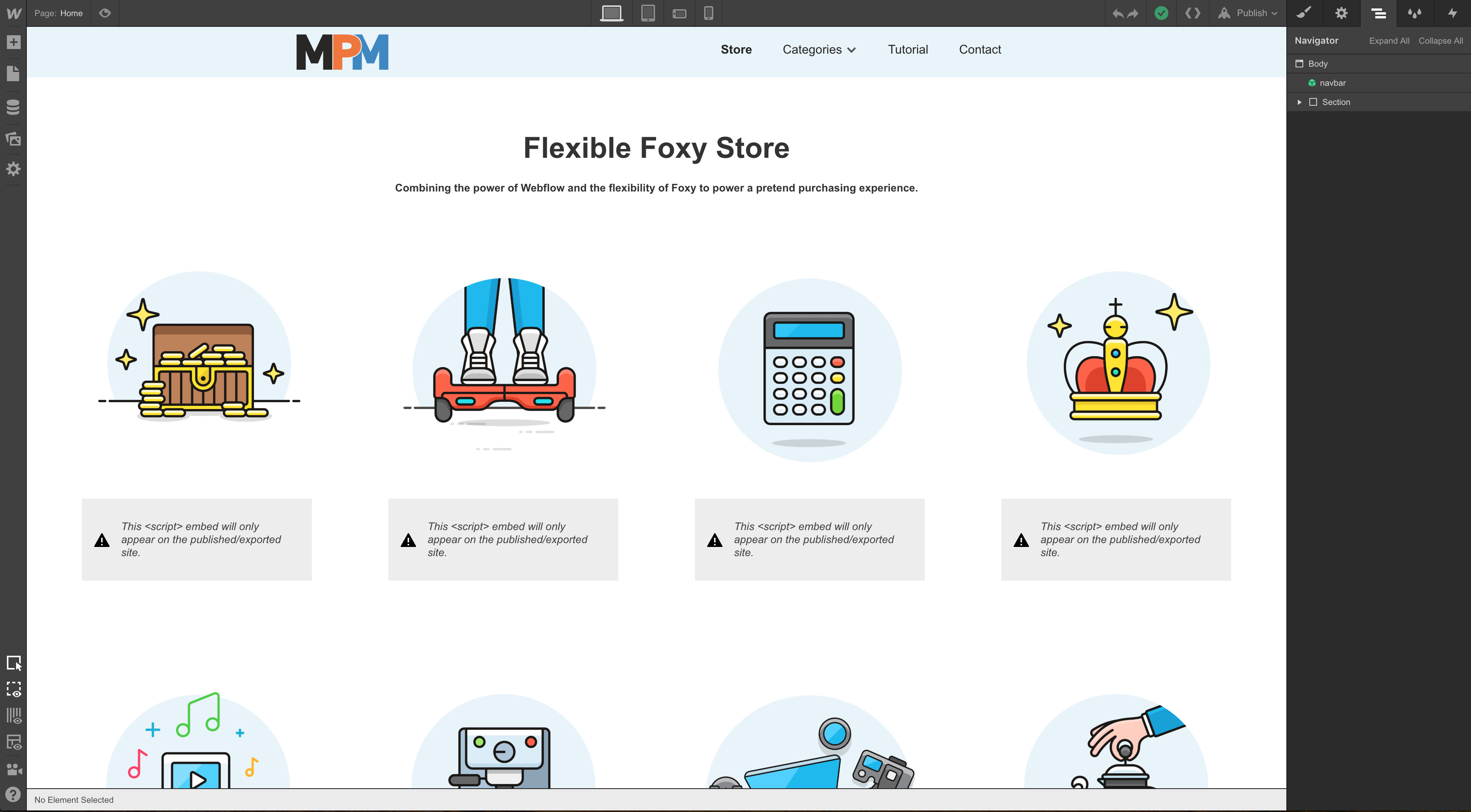
Task: Expand the Section node in Navigator
Action: click(x=1299, y=102)
